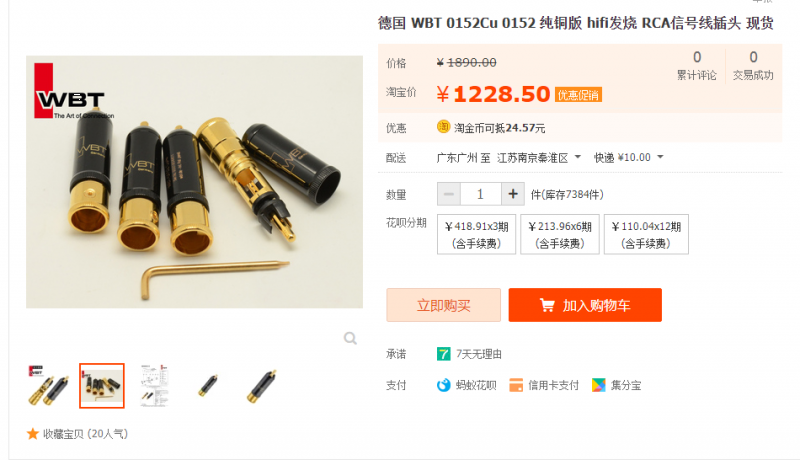Click the magnifier zoom icon under product image

point(350,338)
